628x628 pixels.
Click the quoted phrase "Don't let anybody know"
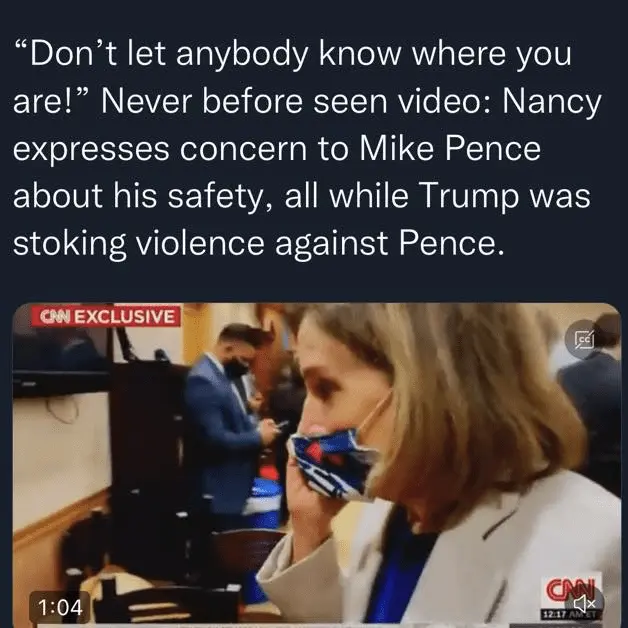click(162, 54)
